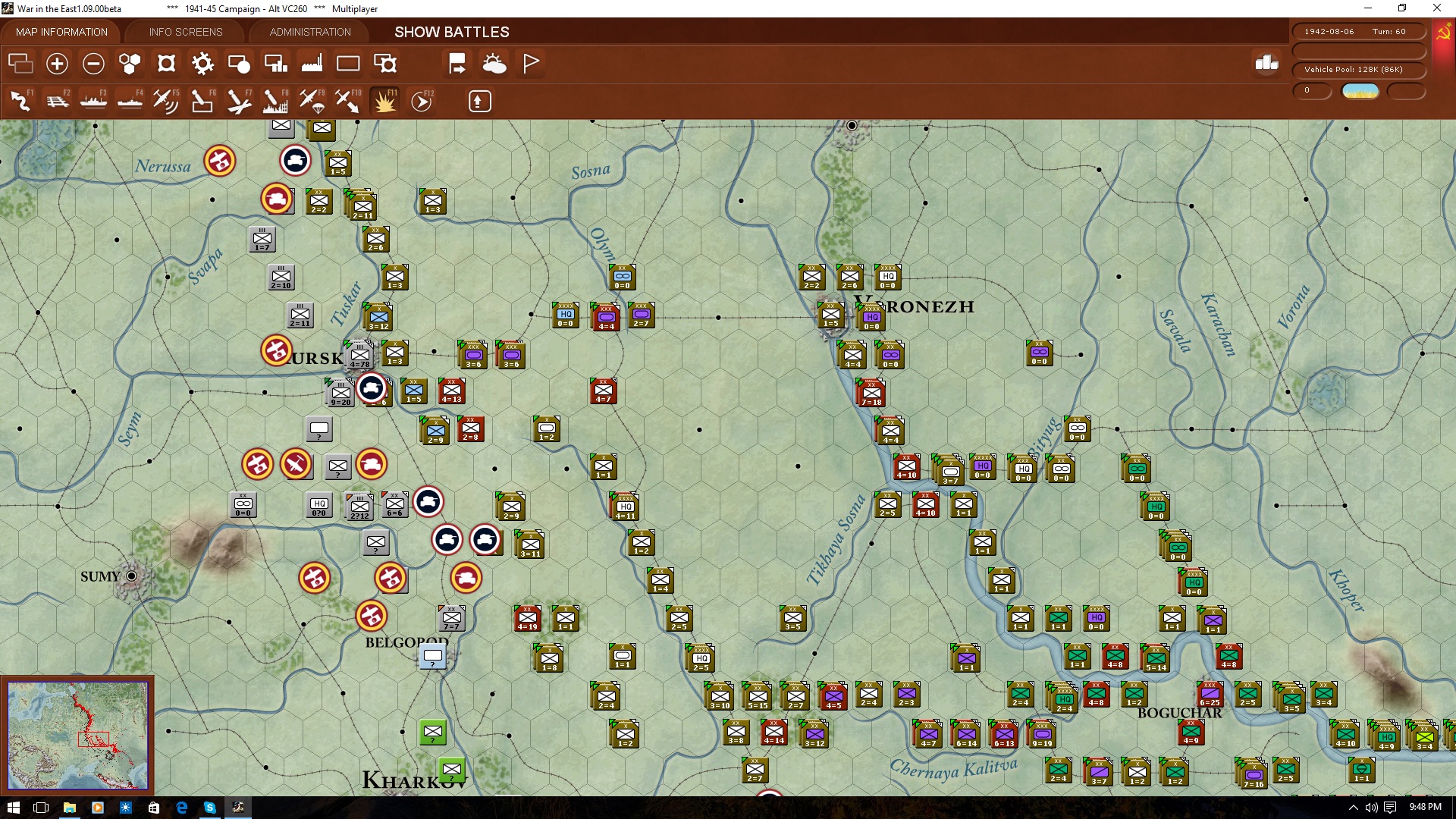
Task: Click the sky-and-wheat weather indicator
Action: pyautogui.click(x=1360, y=91)
